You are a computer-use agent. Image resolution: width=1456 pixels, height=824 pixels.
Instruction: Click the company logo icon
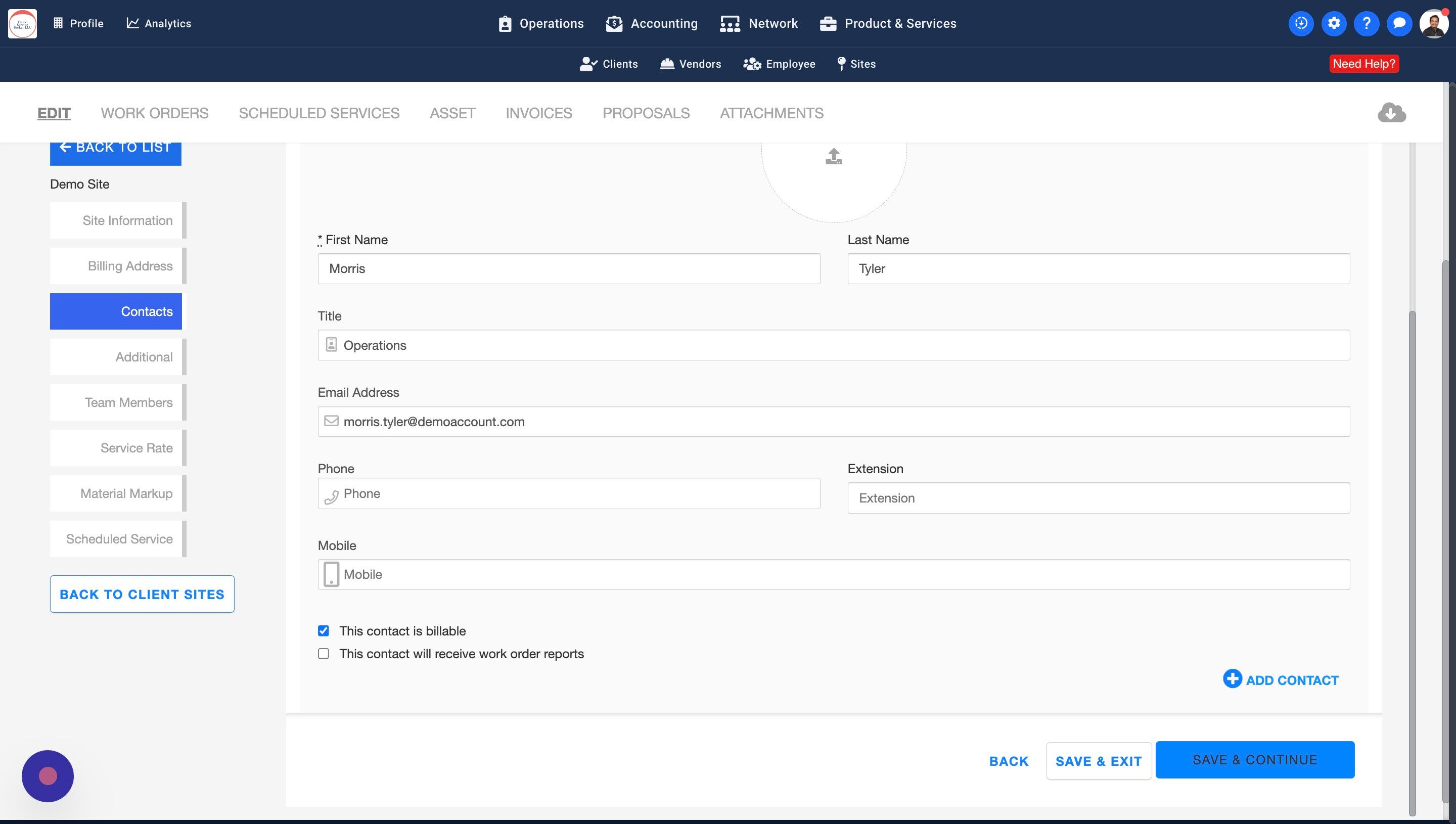tap(23, 23)
